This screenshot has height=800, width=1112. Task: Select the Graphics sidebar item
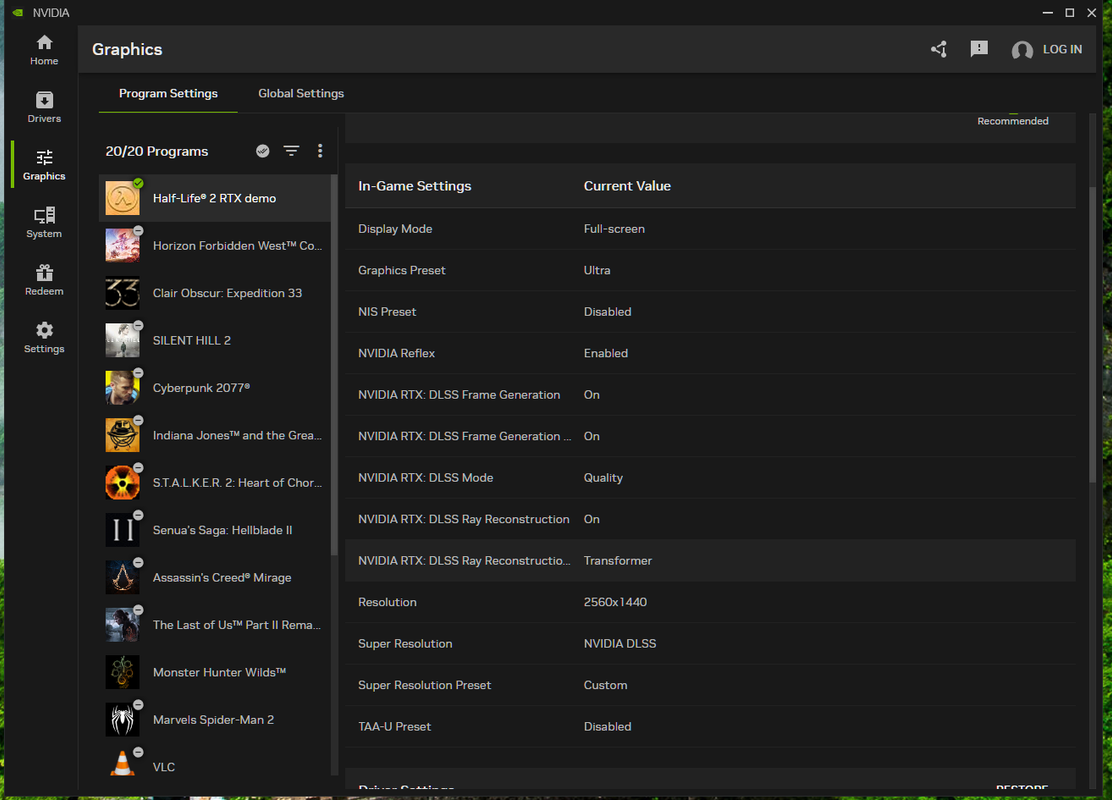pos(44,165)
